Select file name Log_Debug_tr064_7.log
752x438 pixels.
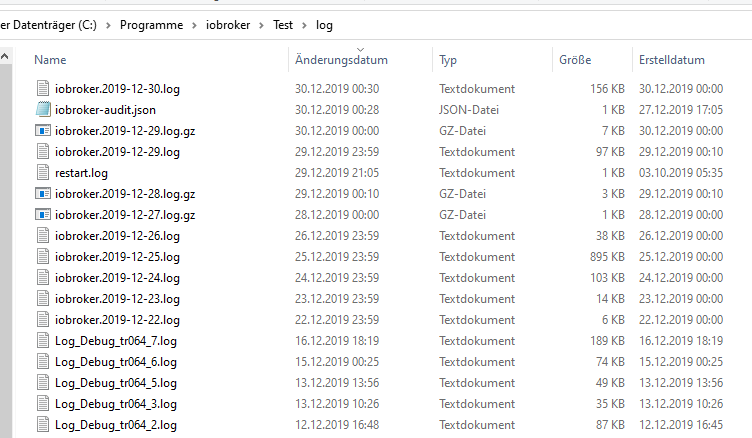point(116,341)
